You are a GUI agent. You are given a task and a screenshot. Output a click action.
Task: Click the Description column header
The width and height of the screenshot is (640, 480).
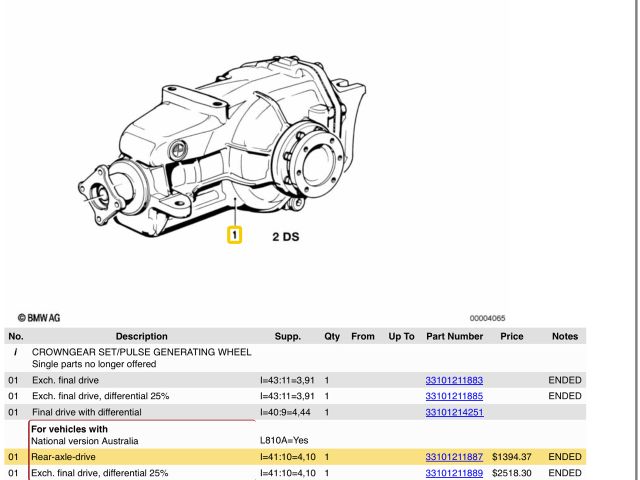point(141,337)
